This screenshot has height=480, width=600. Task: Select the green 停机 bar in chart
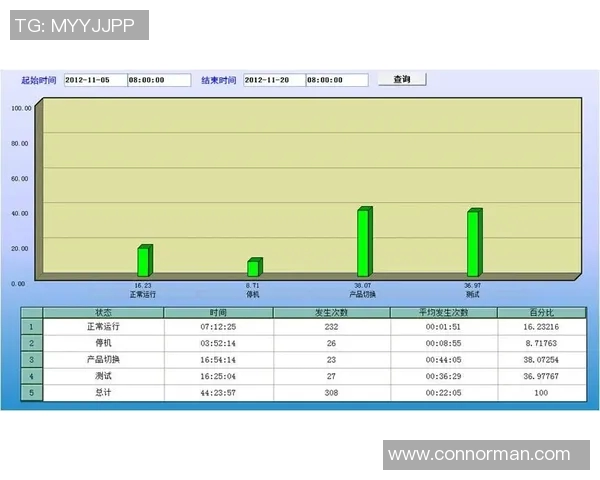(x=254, y=267)
